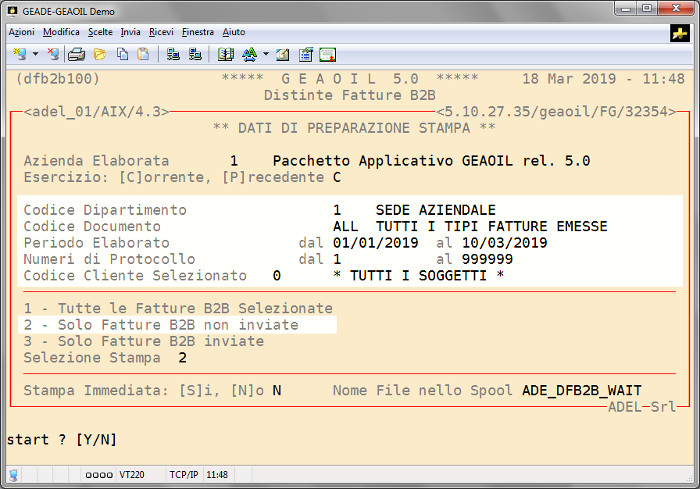Click the new connection icon in toolbar
This screenshot has width=700, height=489.
[18, 54]
